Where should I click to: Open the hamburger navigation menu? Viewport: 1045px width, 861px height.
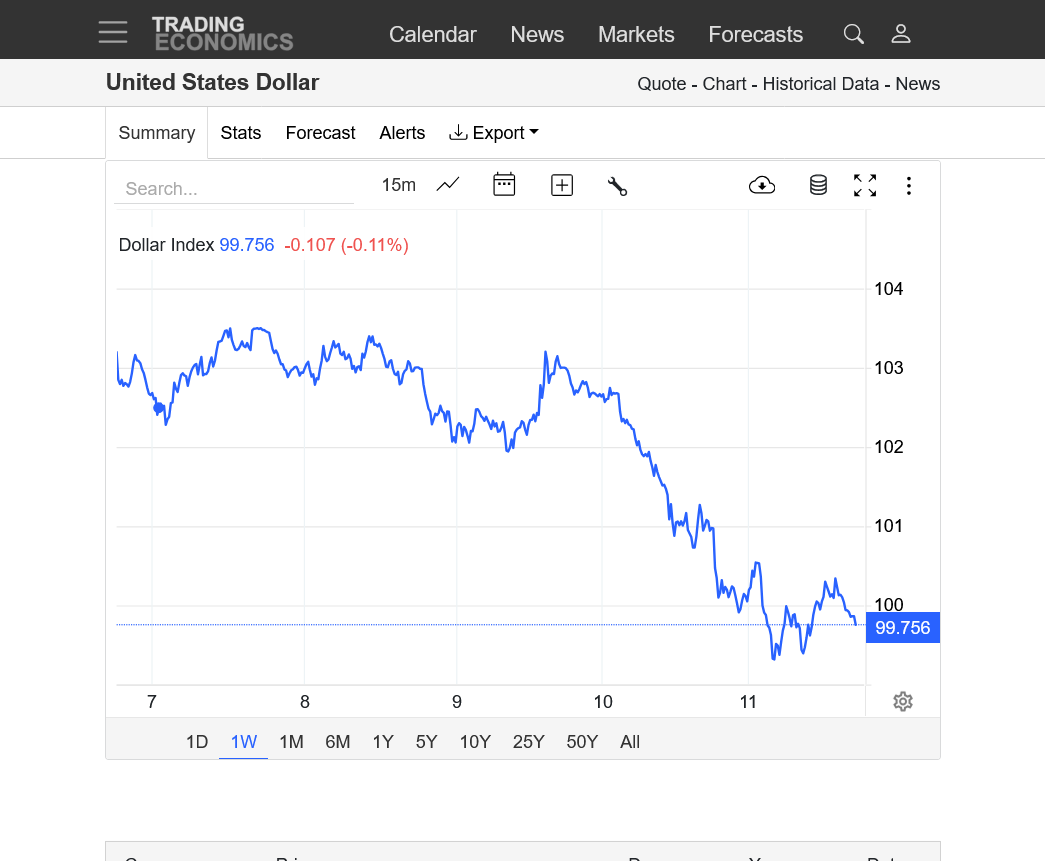(x=113, y=33)
